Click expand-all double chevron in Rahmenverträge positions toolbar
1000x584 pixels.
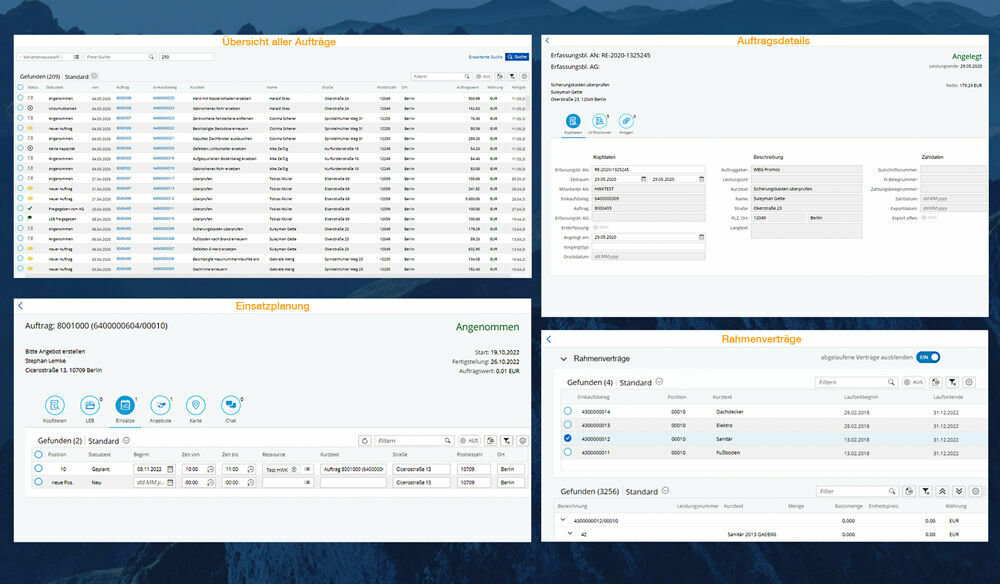pos(960,492)
